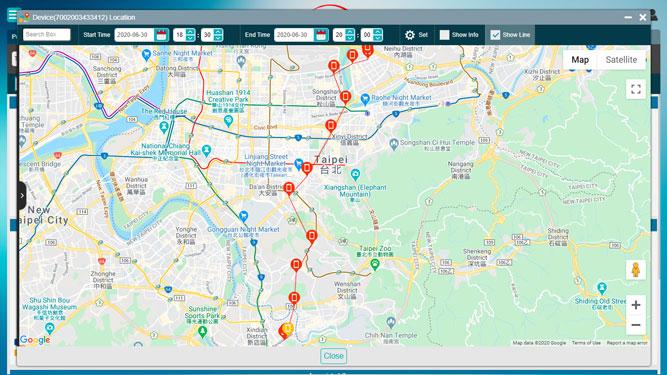Click the Raohe Night Market pin
Viewport: 667px width, 375px height.
(365, 99)
